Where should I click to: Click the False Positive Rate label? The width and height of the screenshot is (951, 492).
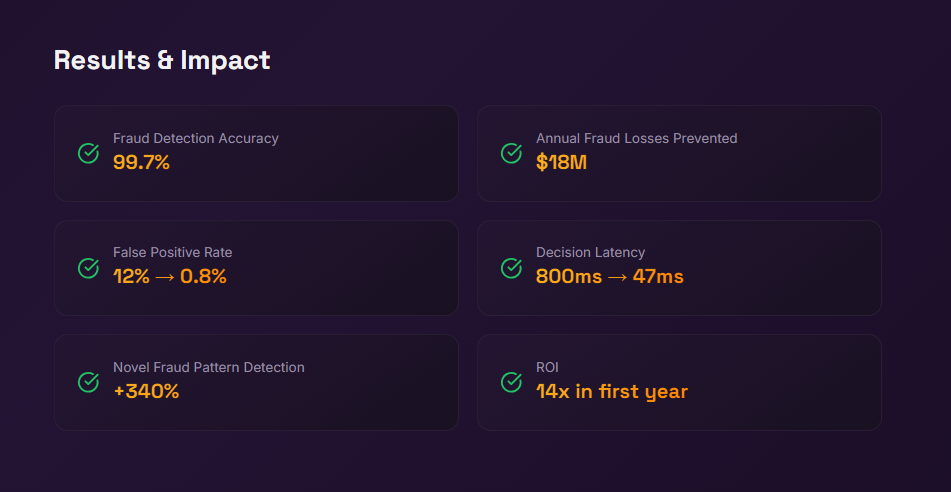point(172,252)
